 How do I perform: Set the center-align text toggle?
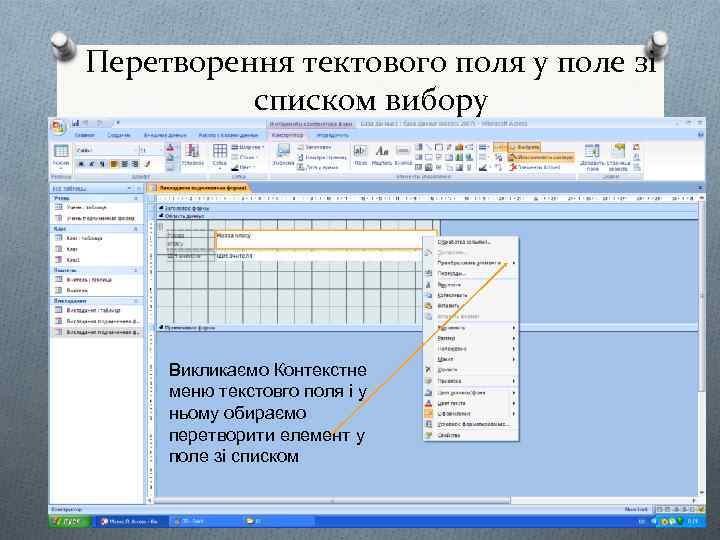tap(124, 164)
